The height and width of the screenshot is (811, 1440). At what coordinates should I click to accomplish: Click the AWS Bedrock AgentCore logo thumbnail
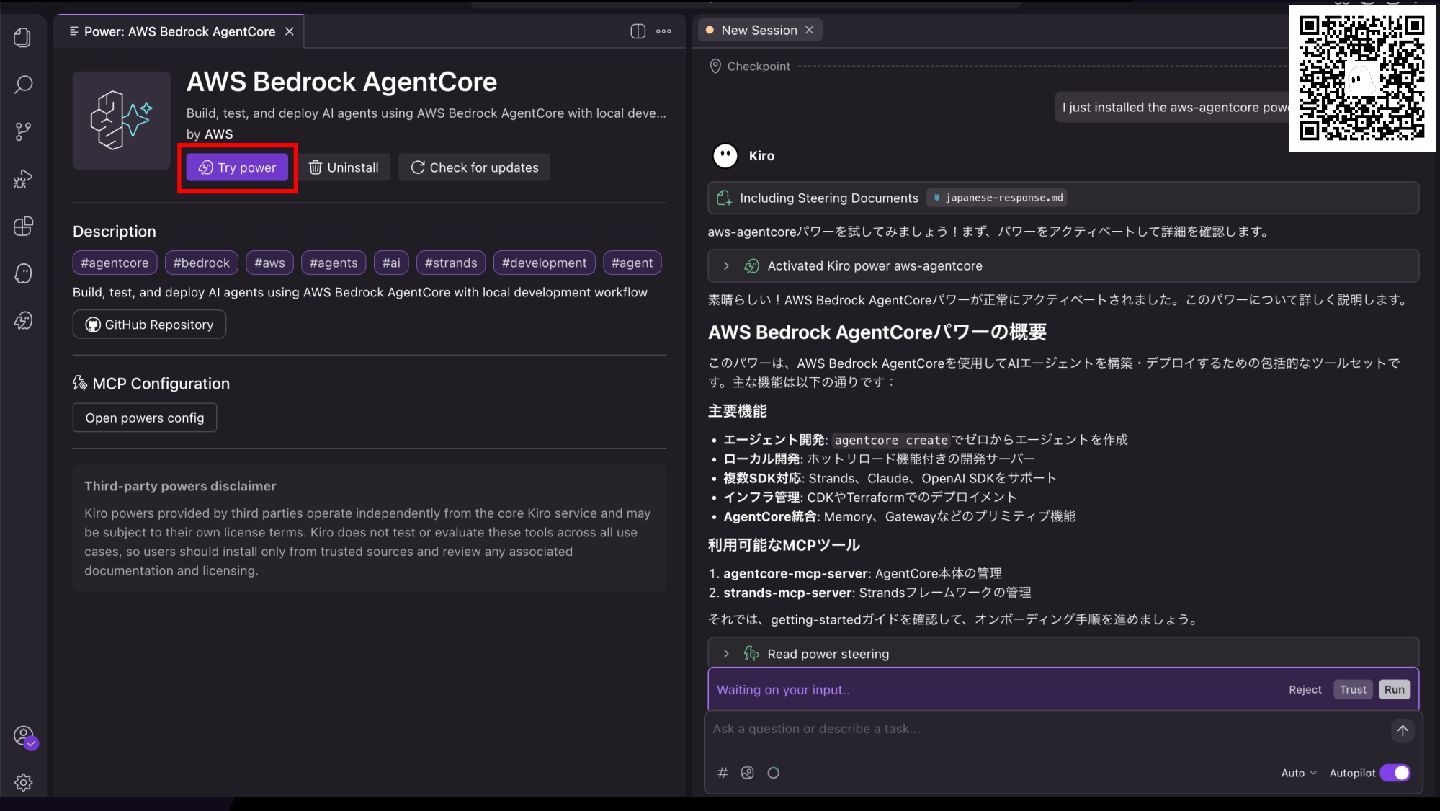tap(121, 120)
